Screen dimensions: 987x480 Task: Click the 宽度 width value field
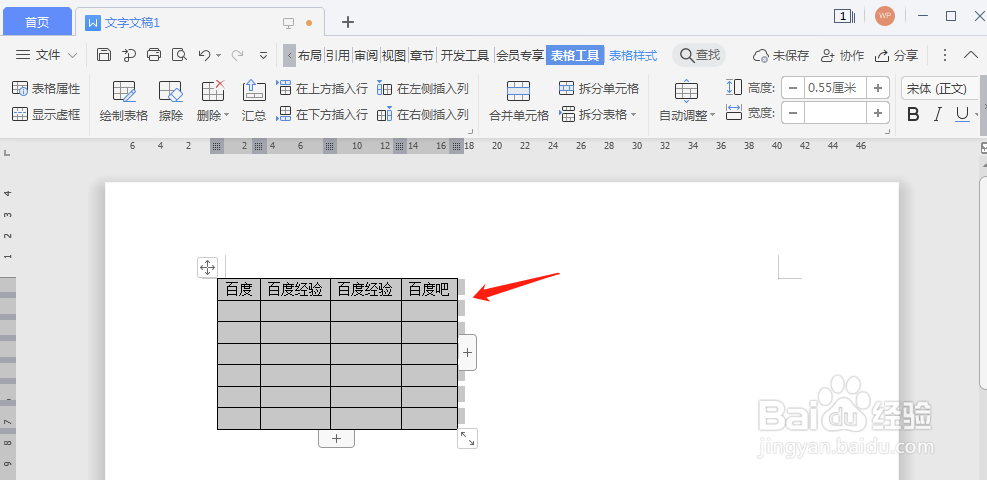(x=835, y=113)
